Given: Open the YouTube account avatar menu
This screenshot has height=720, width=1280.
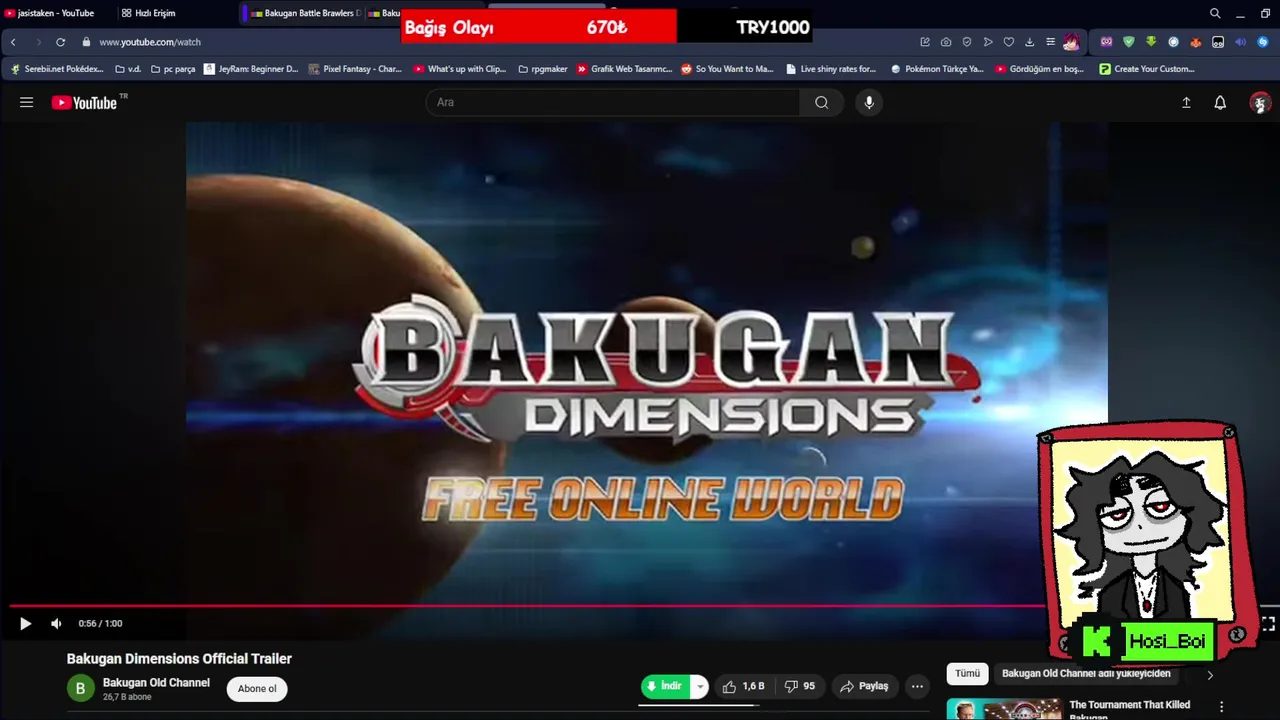Looking at the screenshot, I should coord(1260,102).
